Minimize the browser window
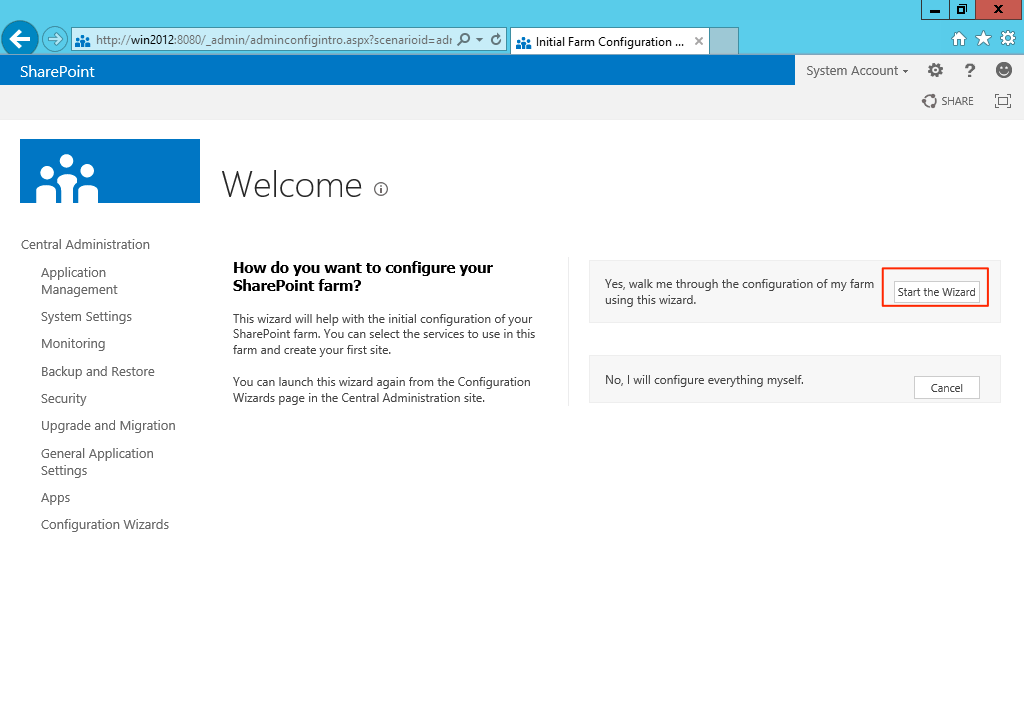This screenshot has width=1024, height=728. point(935,10)
